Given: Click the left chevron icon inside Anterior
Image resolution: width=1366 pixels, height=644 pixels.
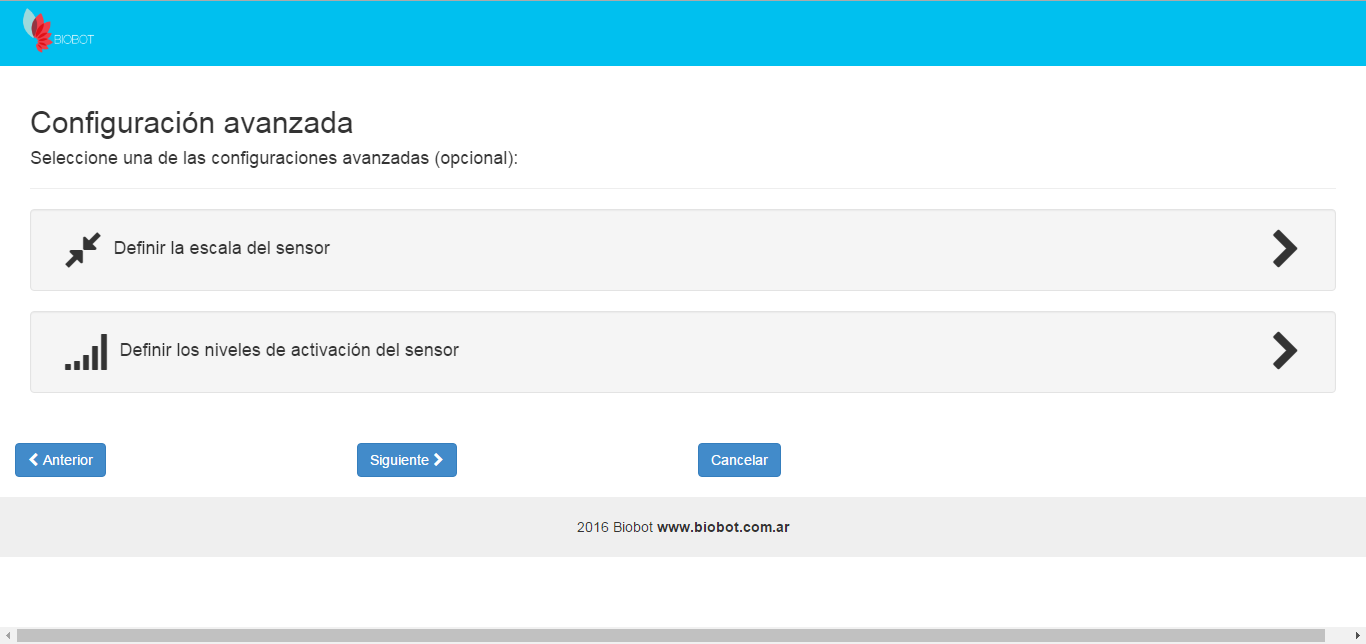Looking at the screenshot, I should (34, 460).
